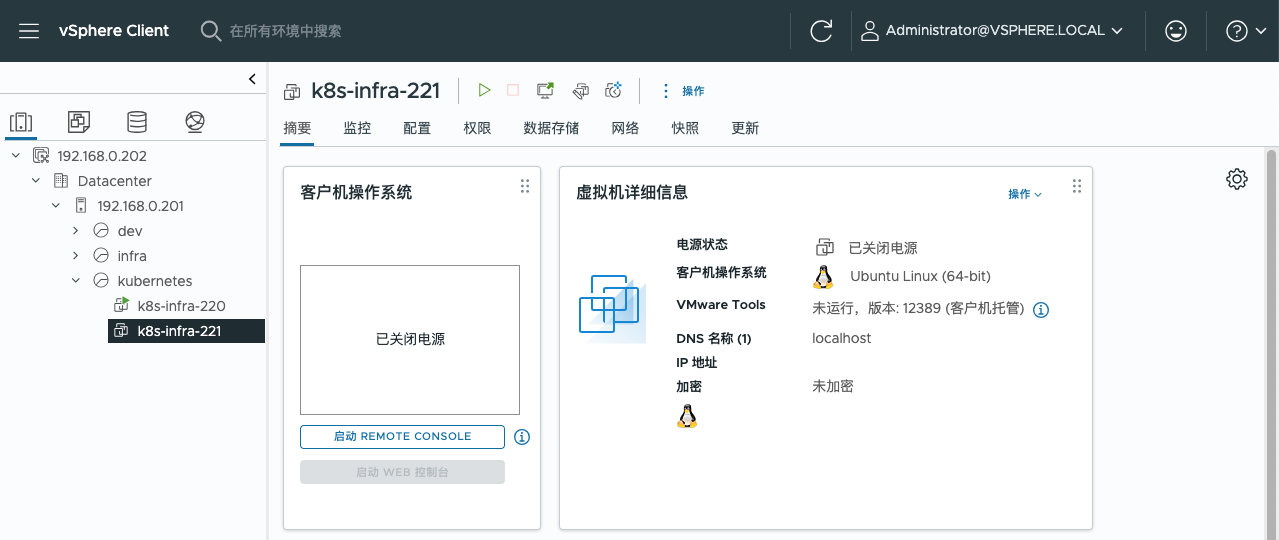
Task: Go to the 数据存储 tab
Action: coord(551,128)
